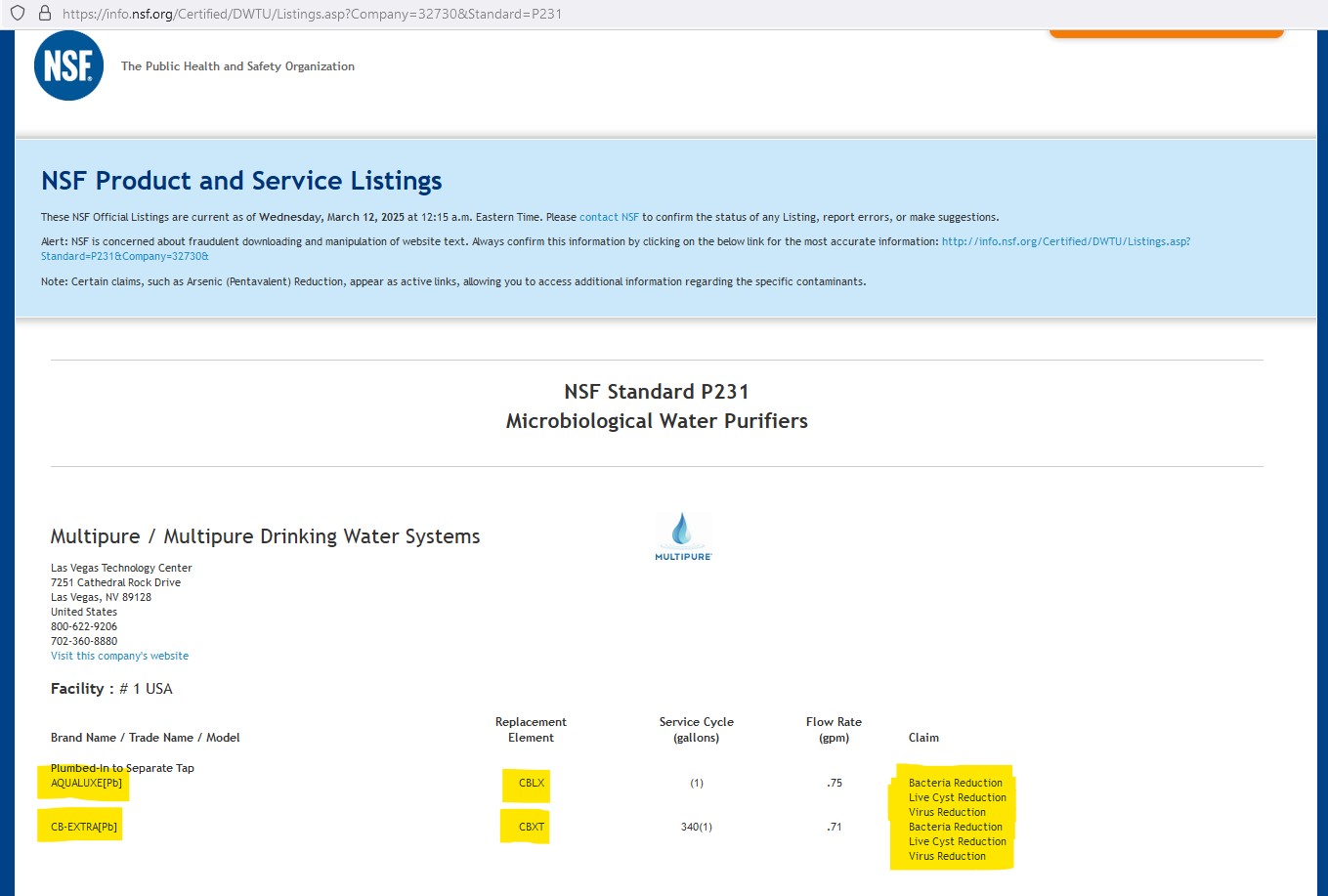This screenshot has height=896, width=1328.
Task: Click the CBXT replacement element
Action: pyautogui.click(x=532, y=827)
